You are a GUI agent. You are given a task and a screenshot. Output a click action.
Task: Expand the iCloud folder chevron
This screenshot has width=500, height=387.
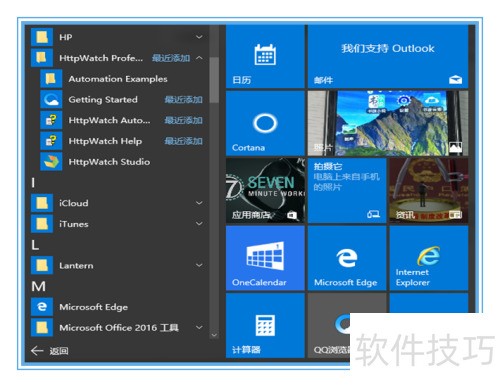pos(199,203)
